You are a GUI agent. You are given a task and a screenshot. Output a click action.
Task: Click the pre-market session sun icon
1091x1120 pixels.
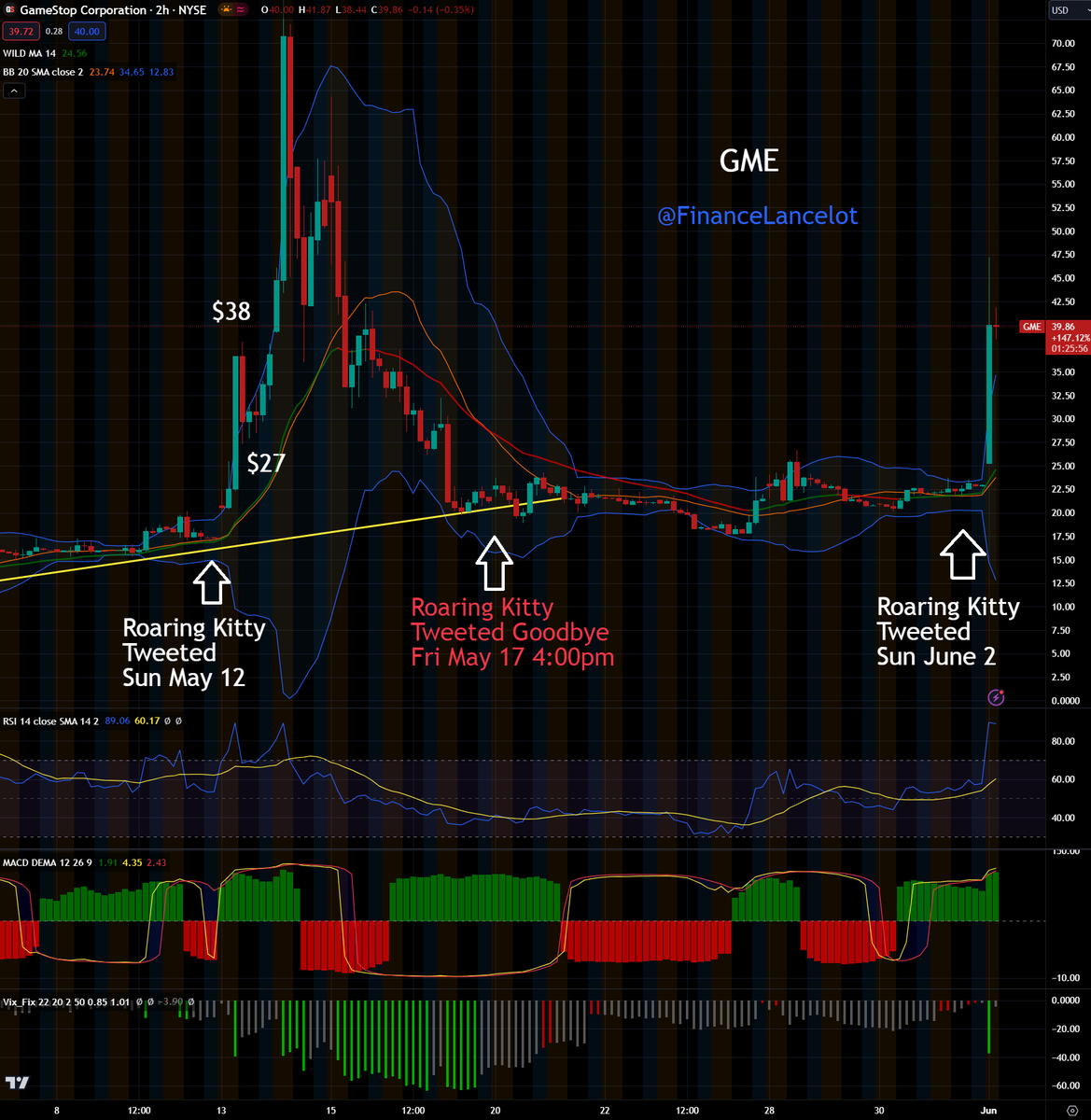(x=227, y=10)
